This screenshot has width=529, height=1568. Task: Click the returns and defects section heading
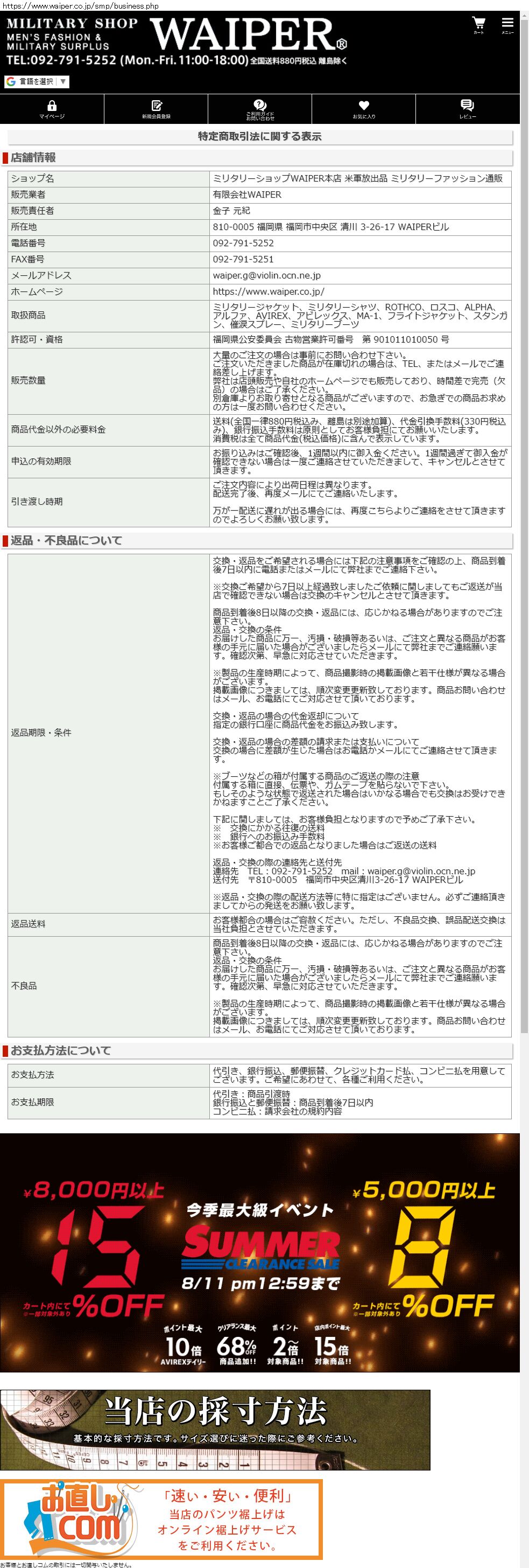coord(66,540)
